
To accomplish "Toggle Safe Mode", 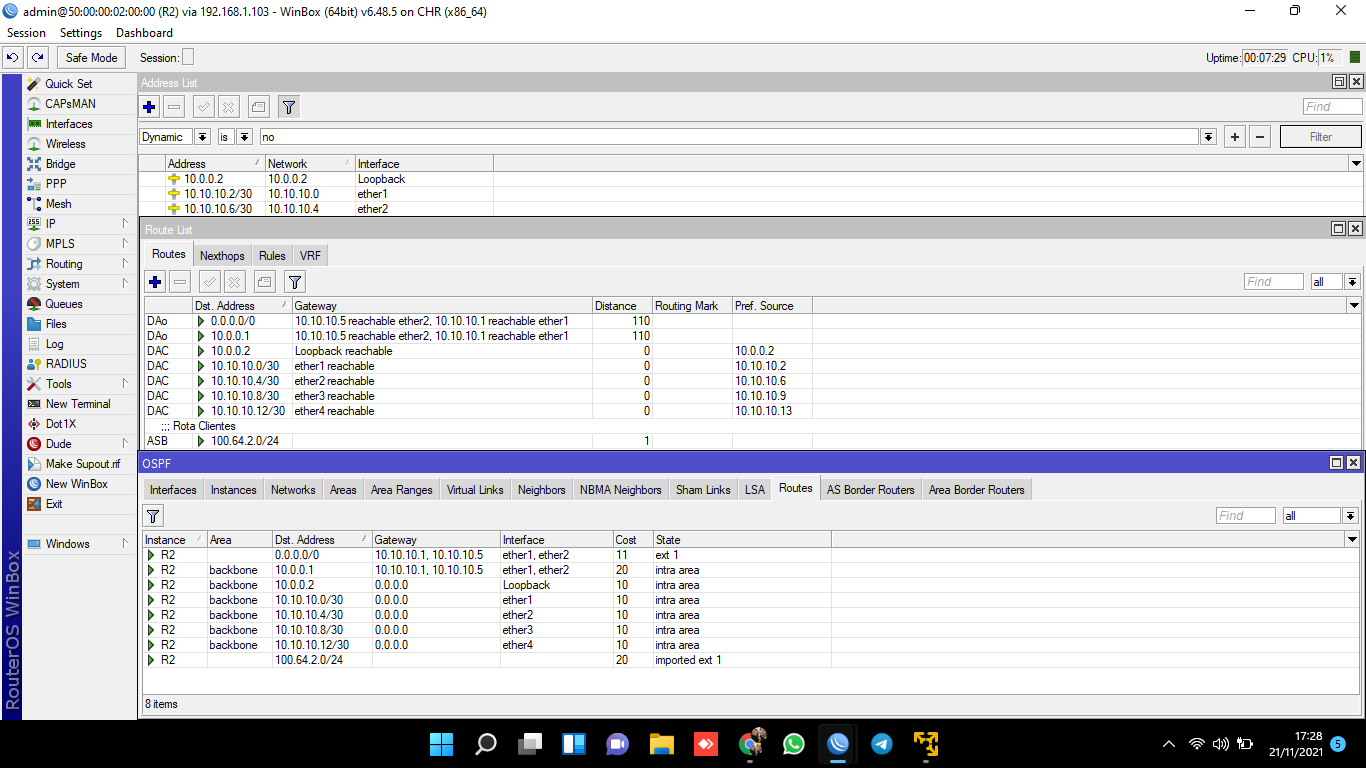I will point(92,58).
